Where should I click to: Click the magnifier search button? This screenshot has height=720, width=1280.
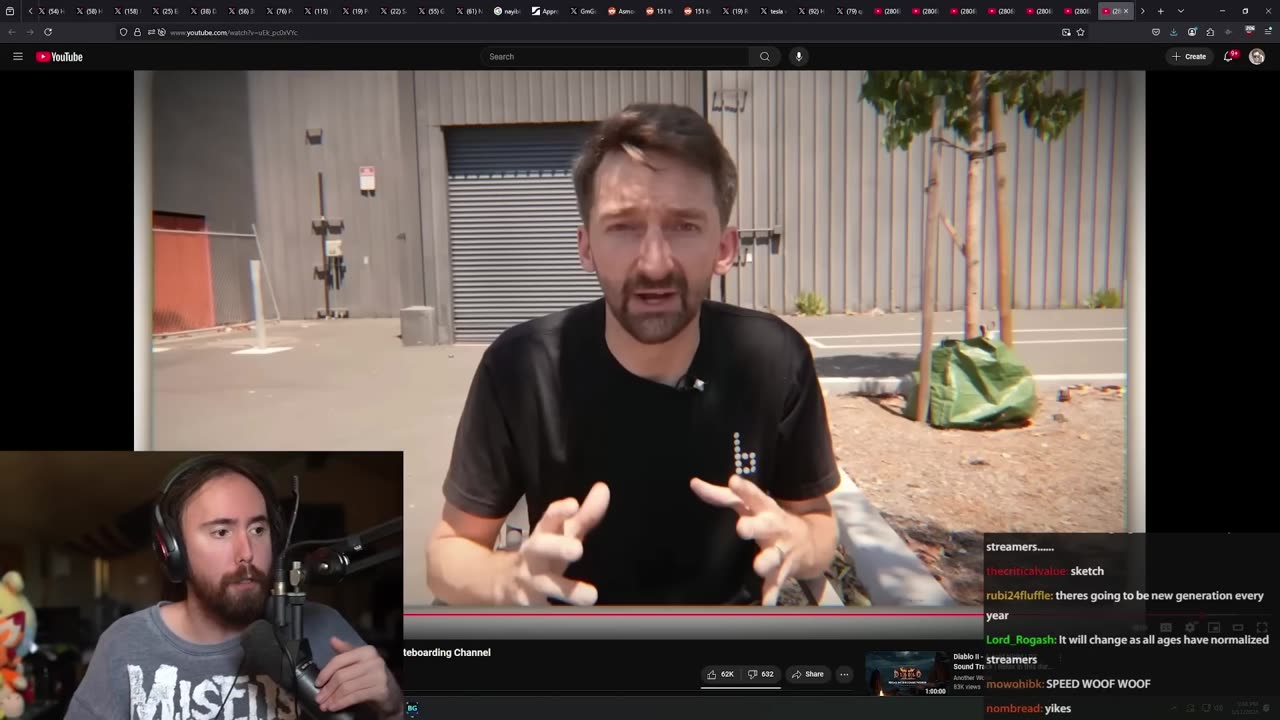[765, 56]
